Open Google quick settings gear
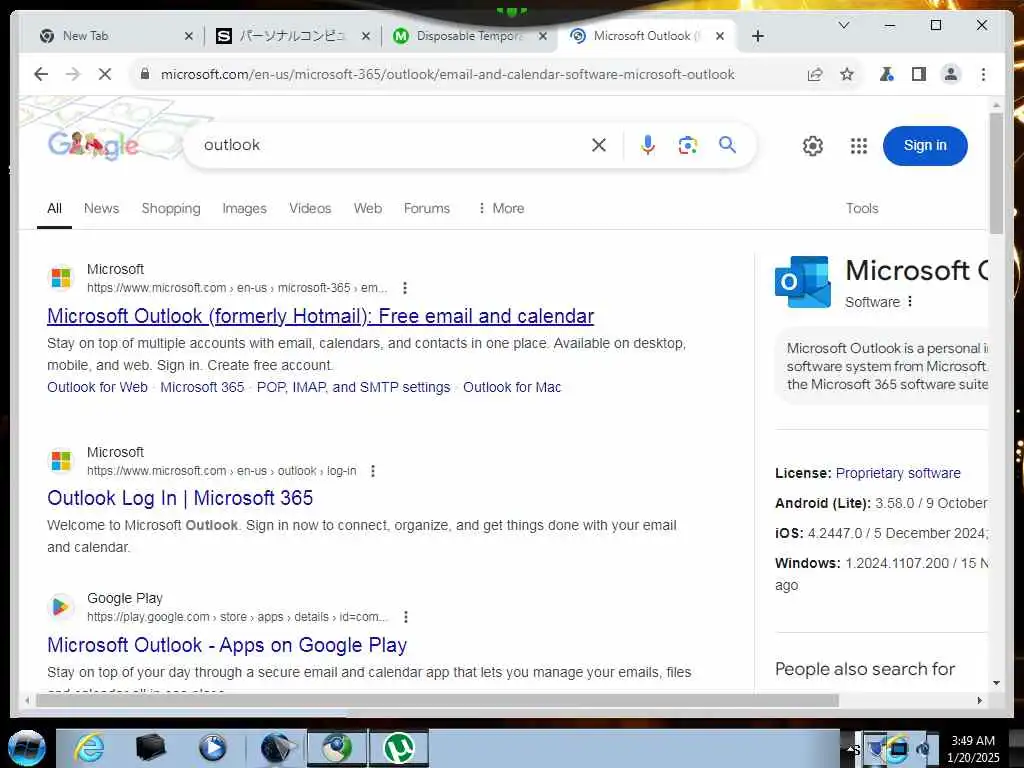The height and width of the screenshot is (768, 1024). [813, 146]
